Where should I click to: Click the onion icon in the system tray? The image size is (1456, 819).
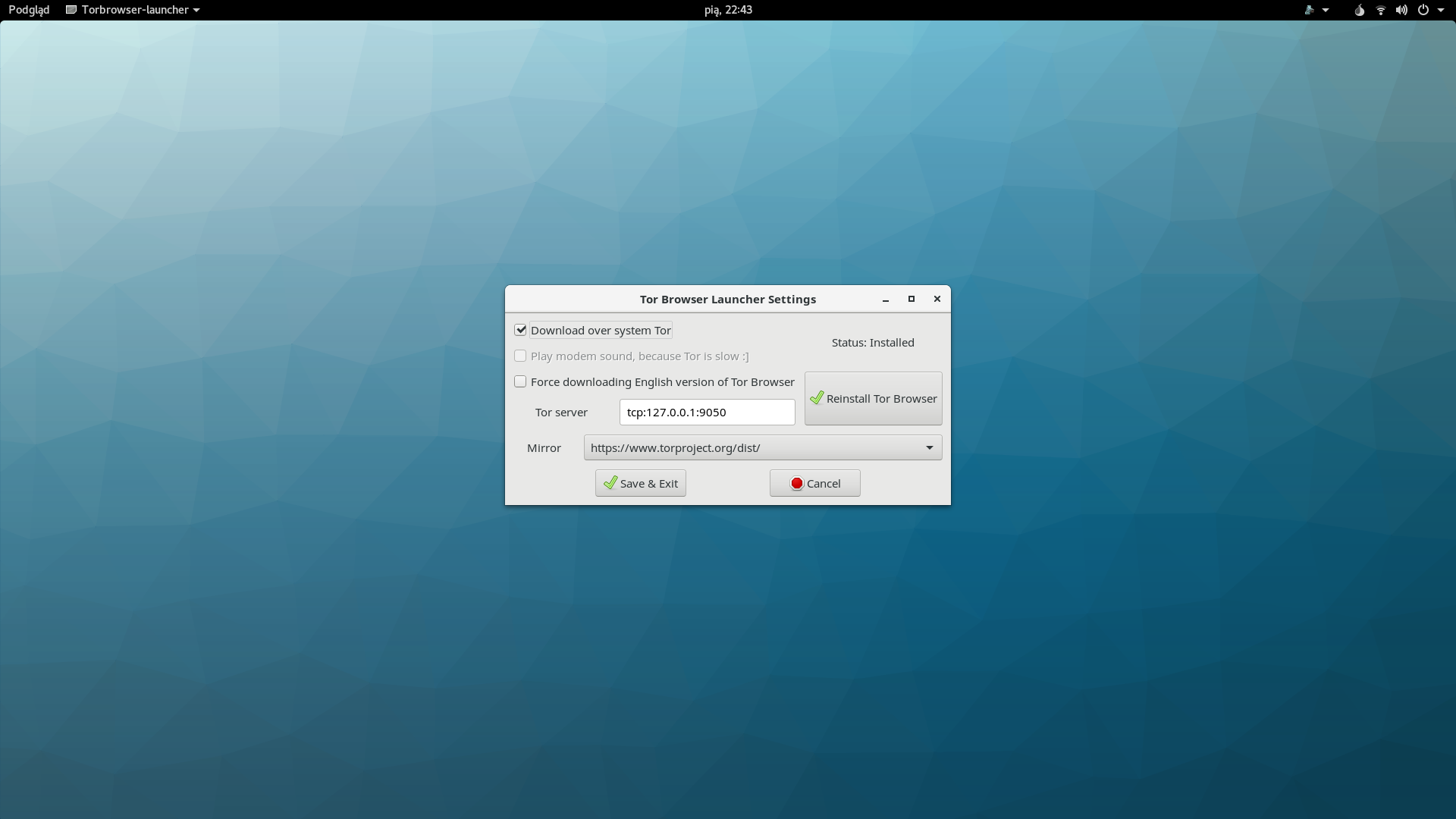pos(1360,10)
